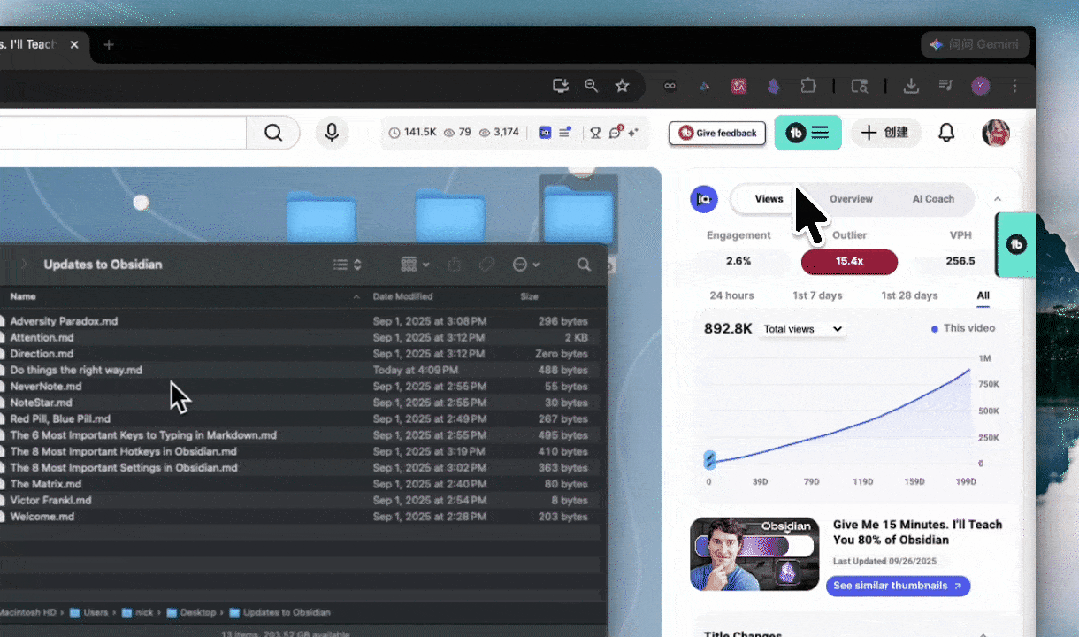Collapse the TubeBuddy stats panel chevron
1079x637 pixels.
click(x=997, y=199)
